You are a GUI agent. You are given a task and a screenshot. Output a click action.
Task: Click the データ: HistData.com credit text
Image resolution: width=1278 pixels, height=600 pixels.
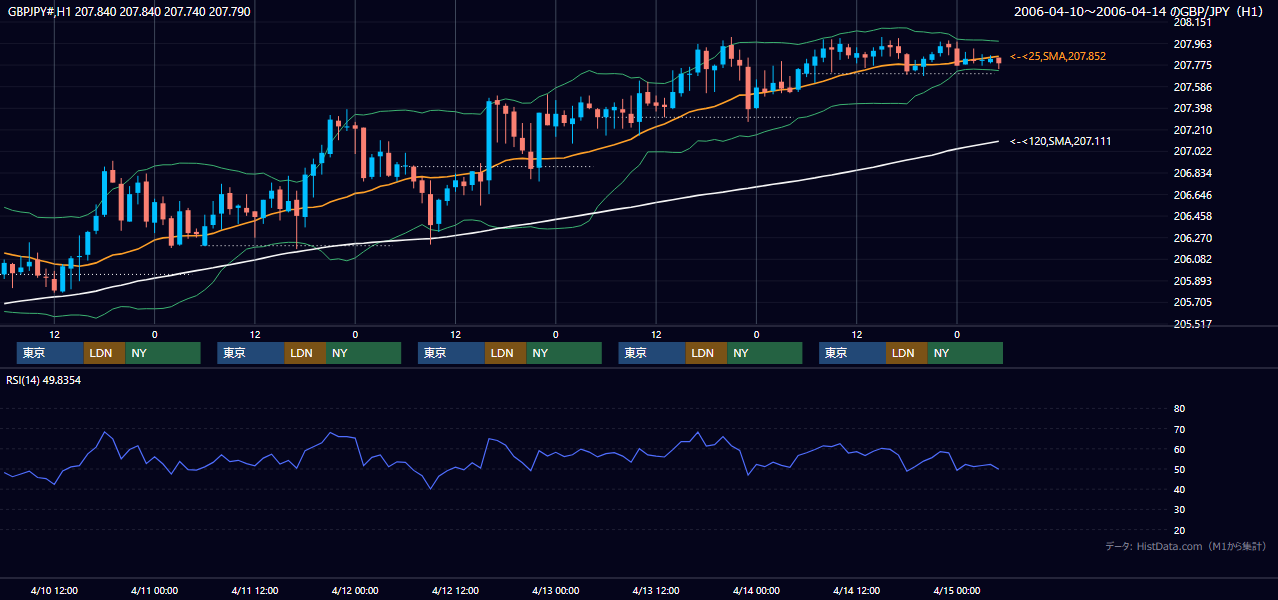pyautogui.click(x=1186, y=546)
